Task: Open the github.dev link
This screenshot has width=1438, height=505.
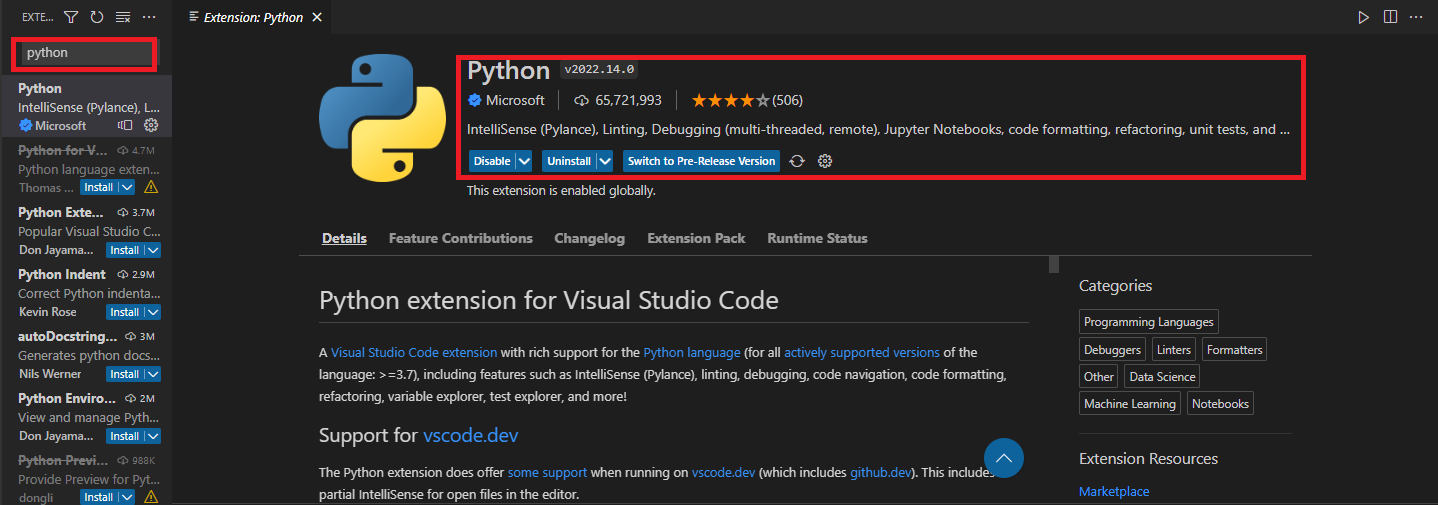Action: coord(882,472)
